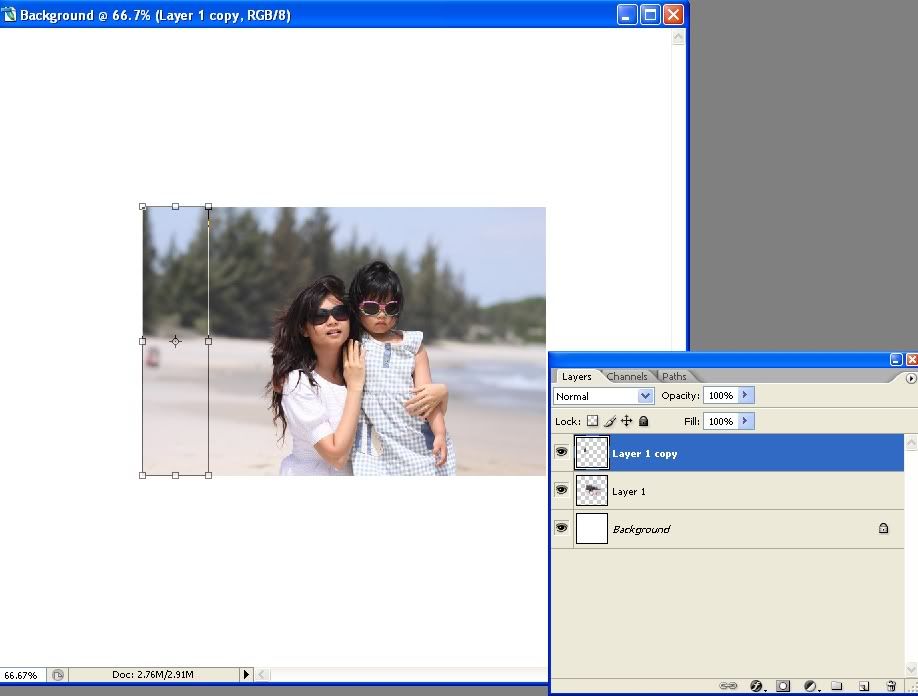The image size is (918, 696).
Task: Open the Normal blend mode dropdown
Action: click(x=604, y=396)
